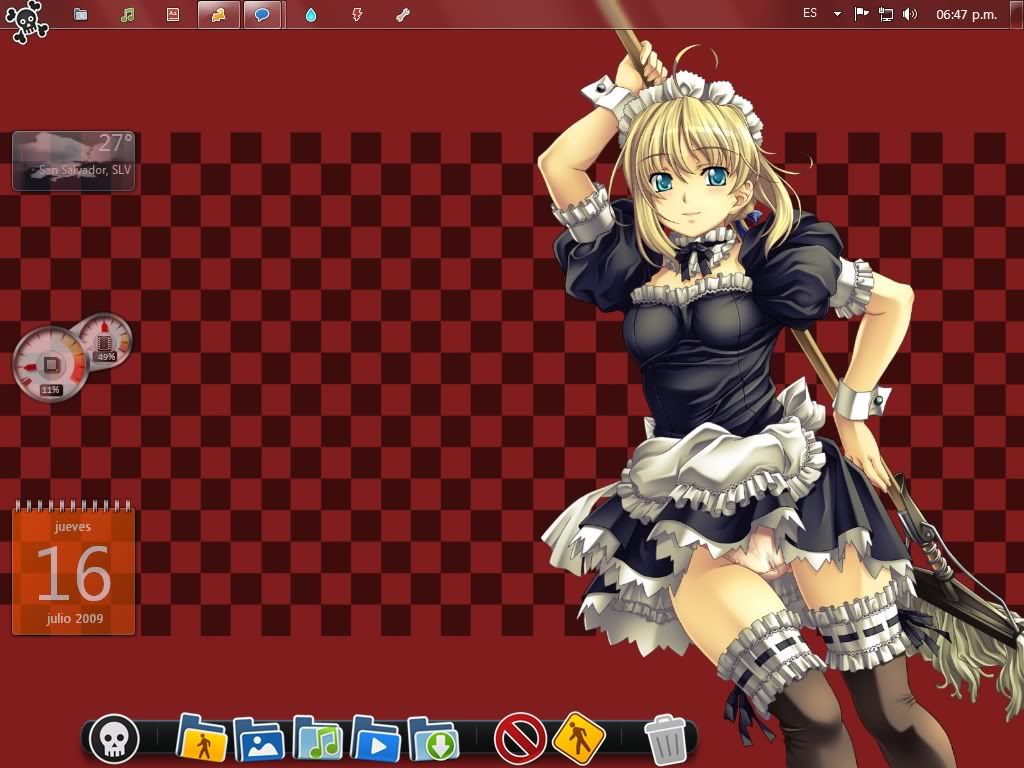Screen dimensions: 1024x768
Task: Open the dictionary 'Aa' book icon
Action: 172,14
